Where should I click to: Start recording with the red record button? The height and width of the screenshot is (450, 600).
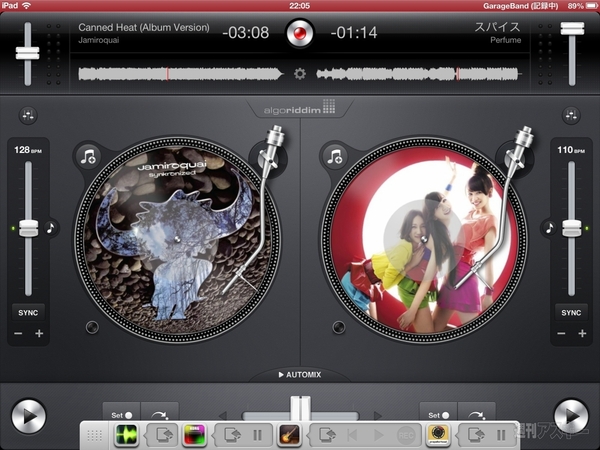[x=300, y=33]
